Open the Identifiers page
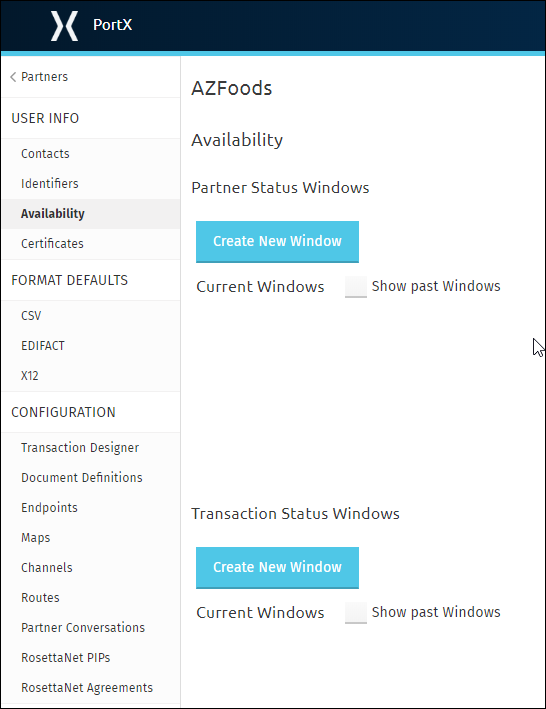 coord(50,184)
